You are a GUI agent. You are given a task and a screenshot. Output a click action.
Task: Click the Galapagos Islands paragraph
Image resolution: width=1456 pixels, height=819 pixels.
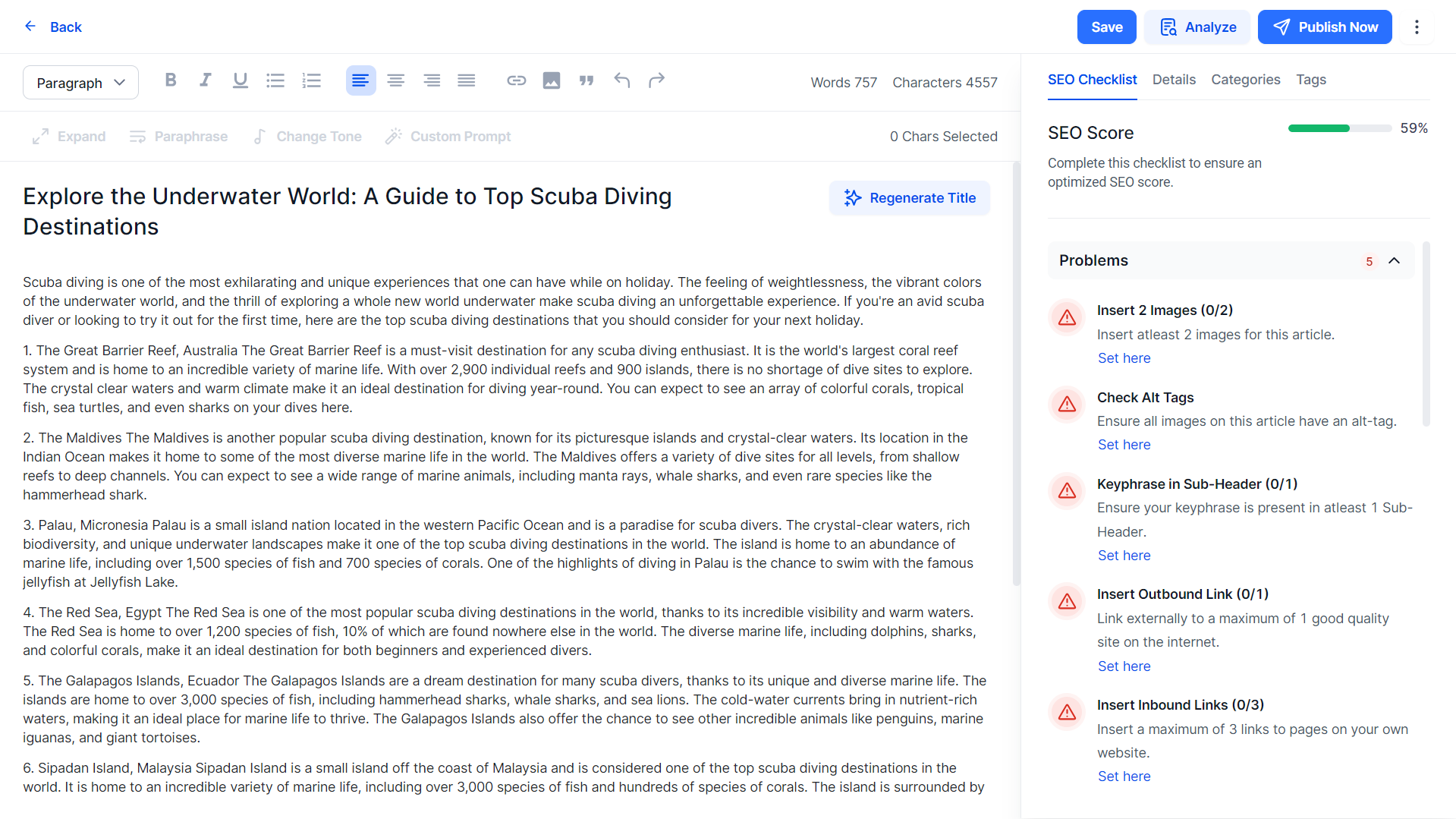[503, 709]
